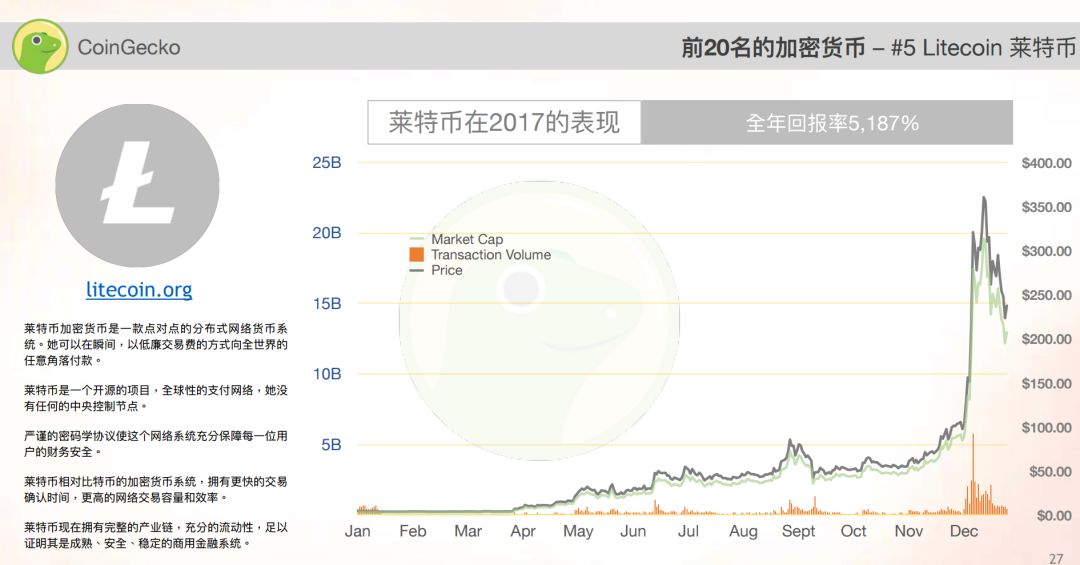Image resolution: width=1080 pixels, height=565 pixels.
Task: Click the Oct month label
Action: [853, 531]
